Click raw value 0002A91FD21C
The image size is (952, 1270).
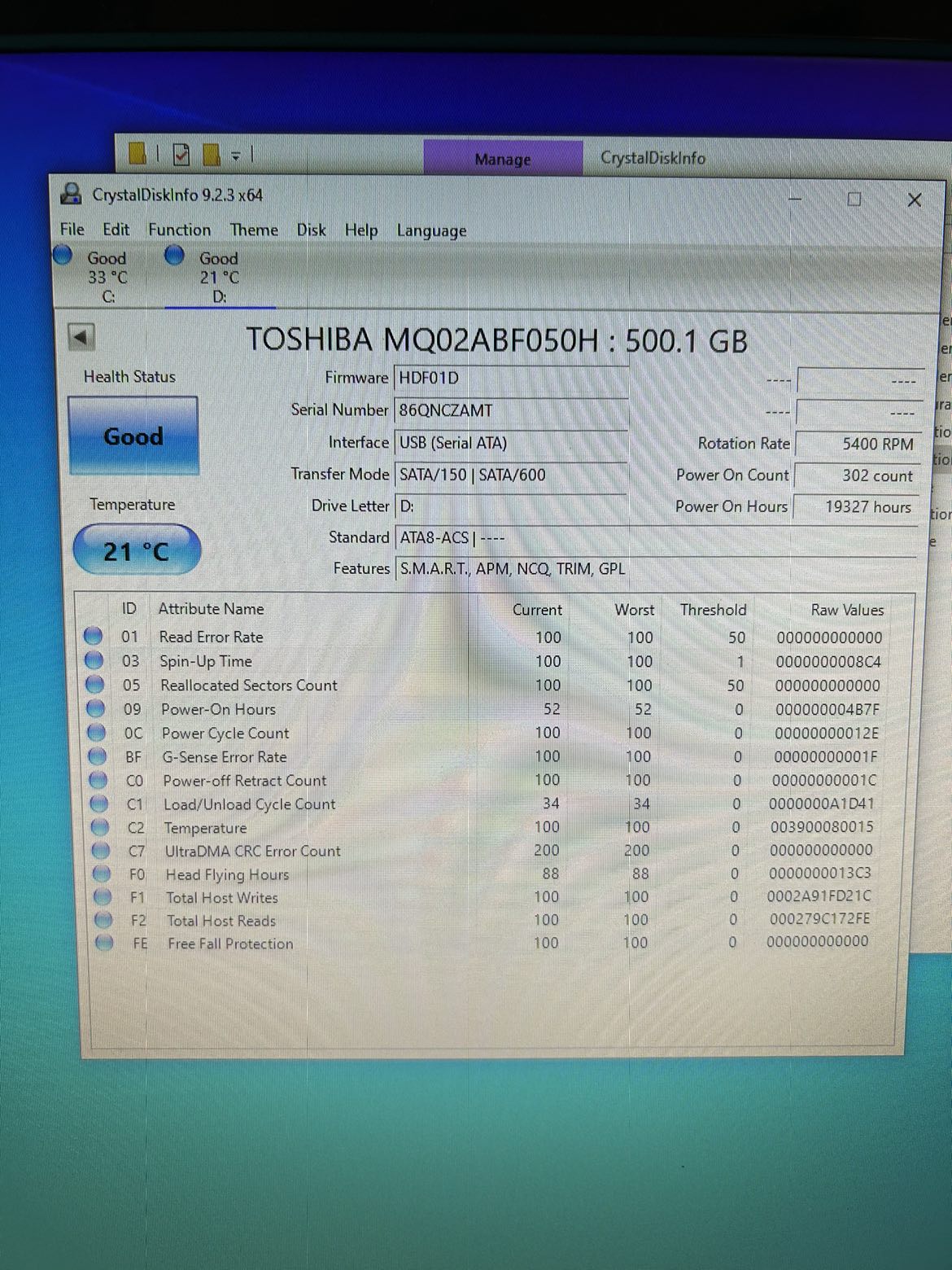(x=819, y=896)
